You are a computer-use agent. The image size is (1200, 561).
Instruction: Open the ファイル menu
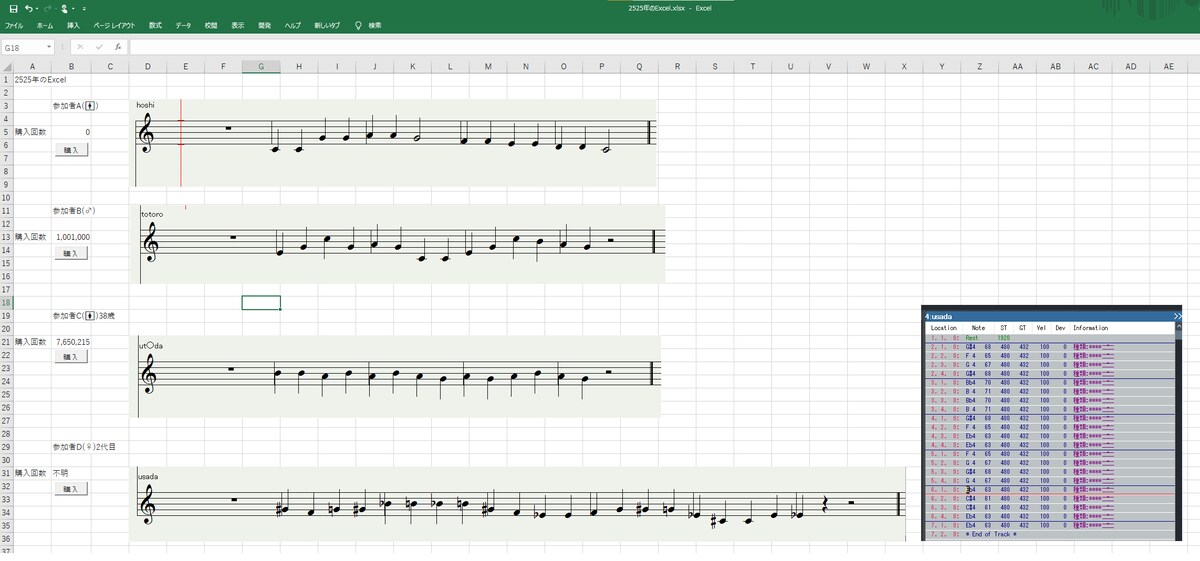(14, 24)
